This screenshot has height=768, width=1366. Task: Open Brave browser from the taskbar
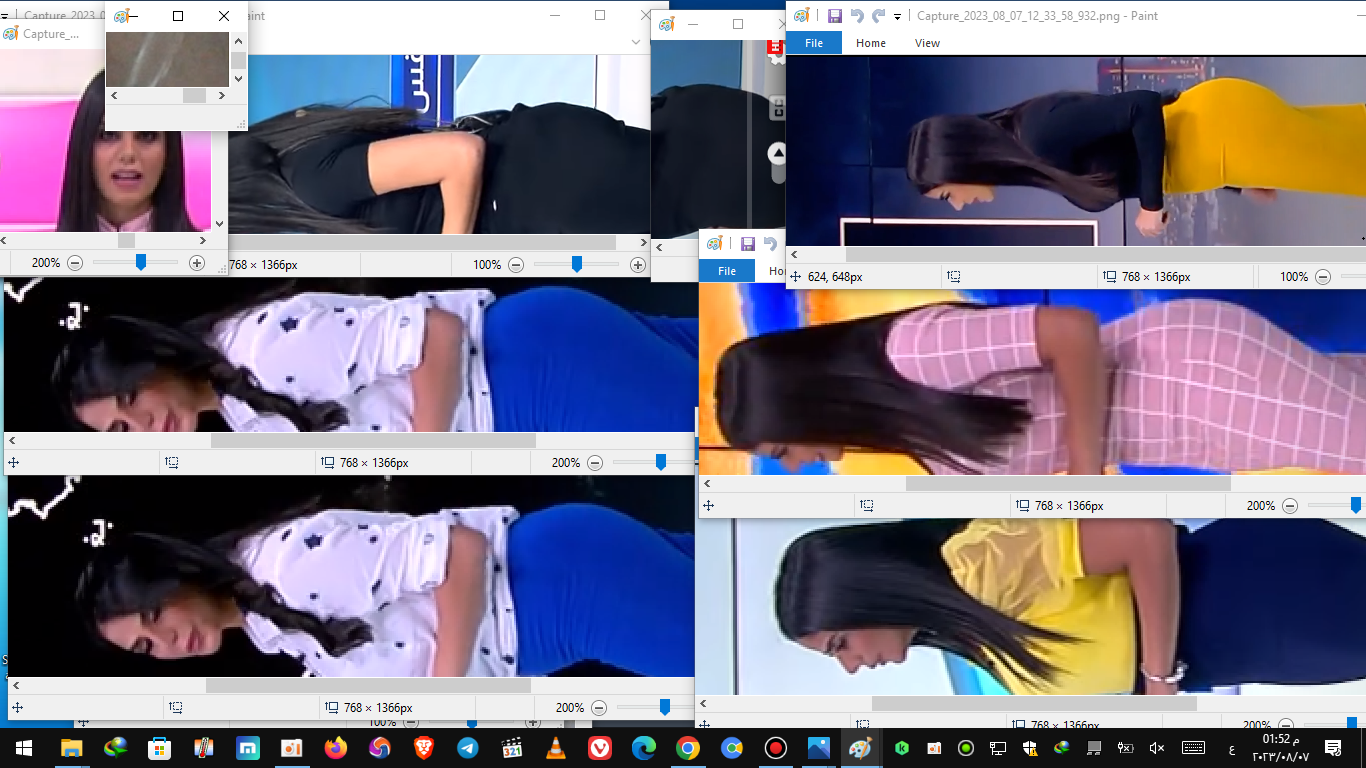click(x=423, y=748)
